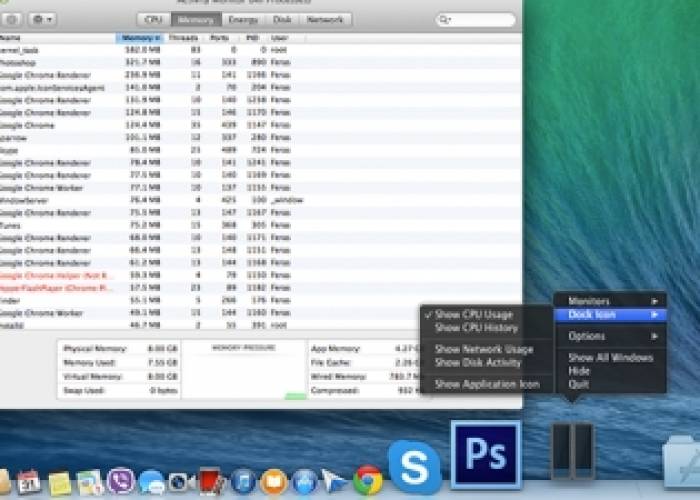700x500 pixels.
Task: Click the Wired Memory label
Action: click(x=338, y=376)
